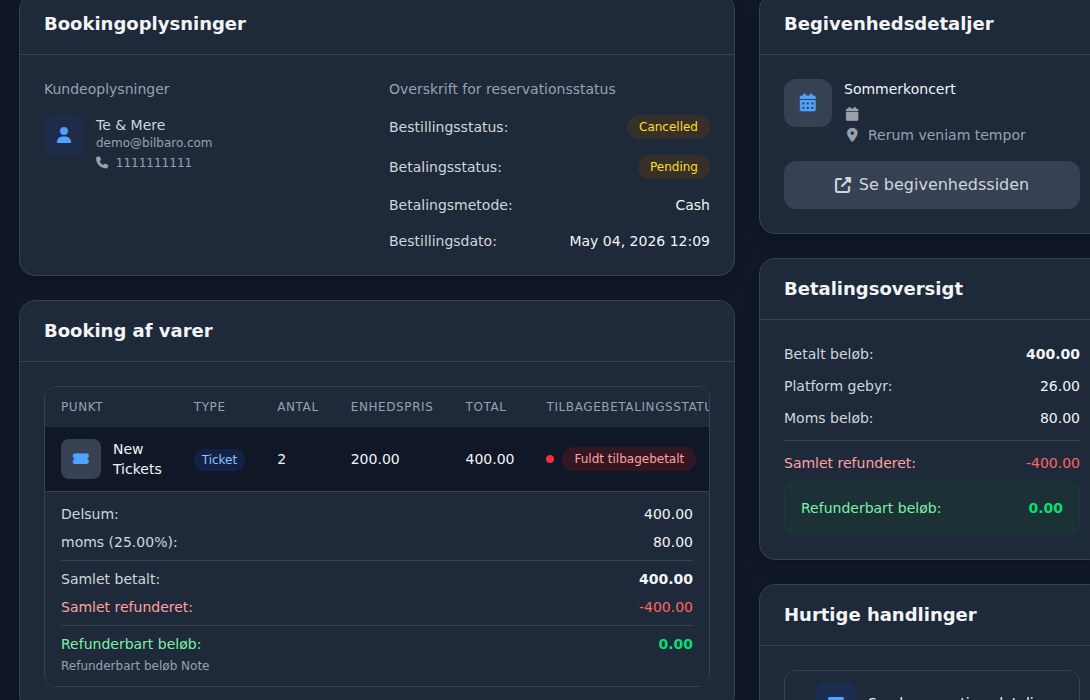Click the TILBAGEBETALINGSSTATUS column header
1090x700 pixels.
point(628,407)
